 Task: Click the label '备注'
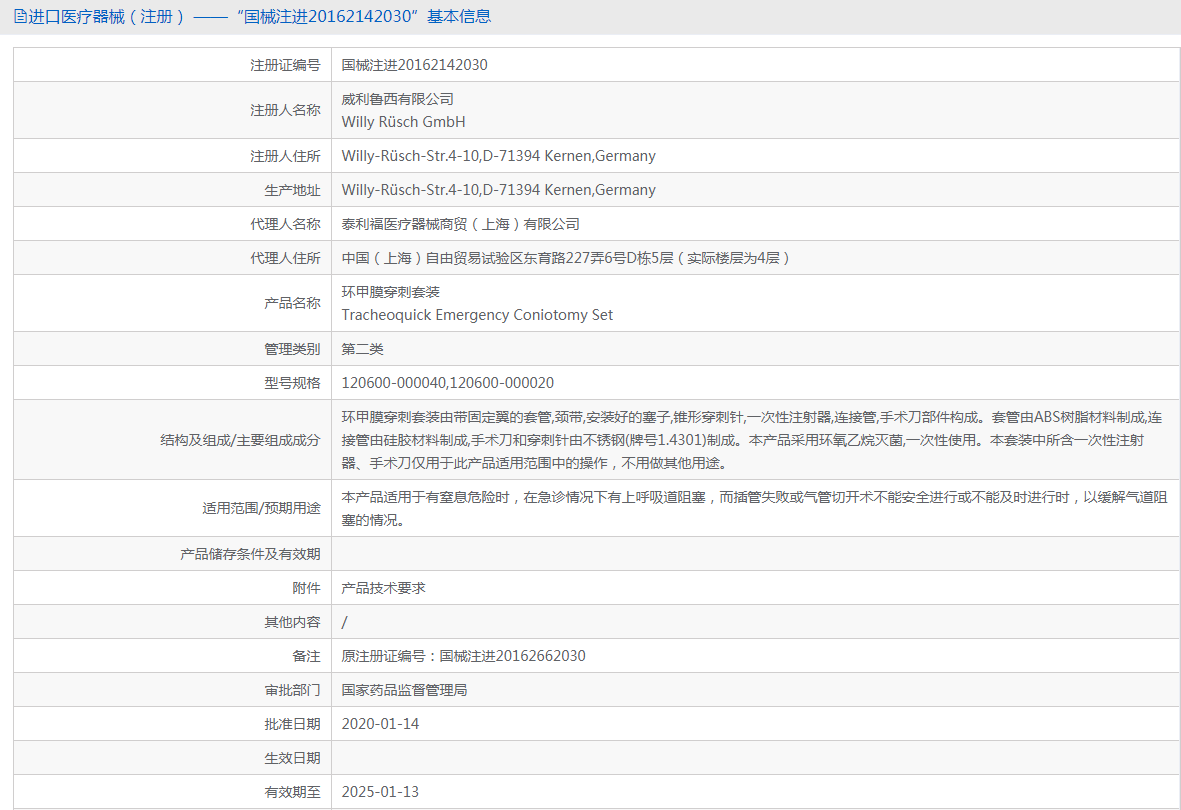pyautogui.click(x=307, y=656)
